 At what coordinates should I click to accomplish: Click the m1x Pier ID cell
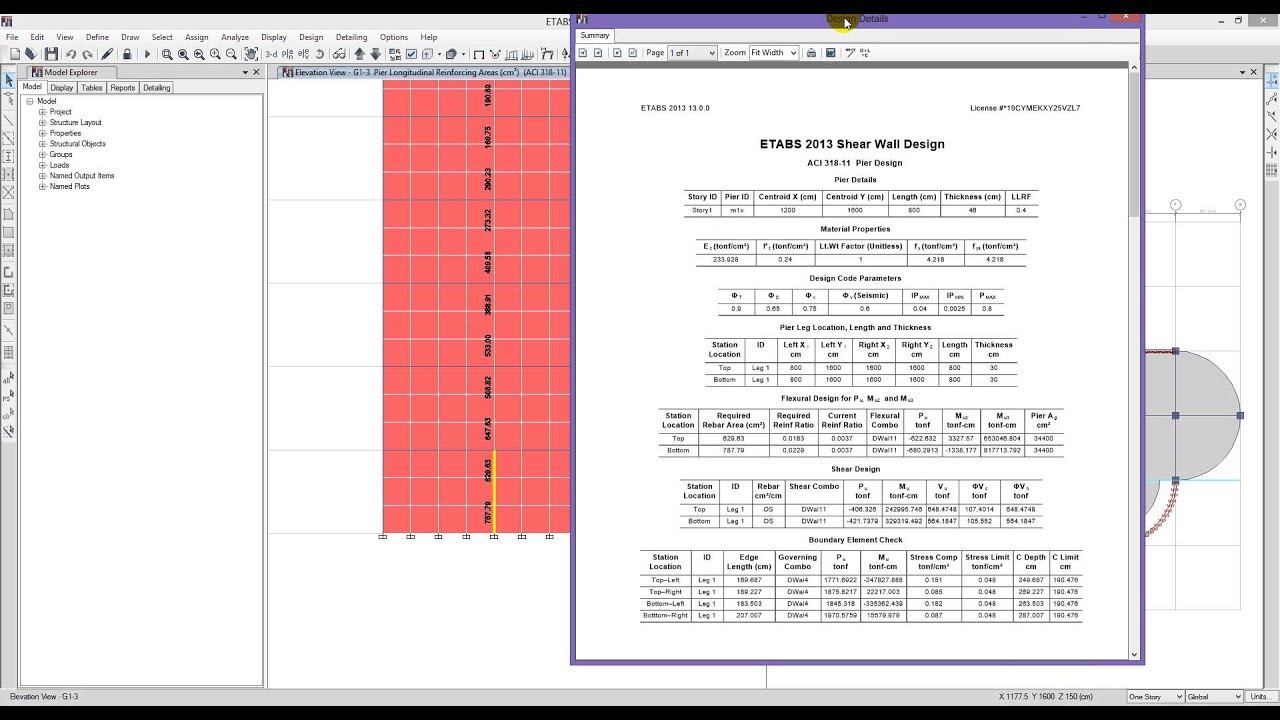pos(736,210)
